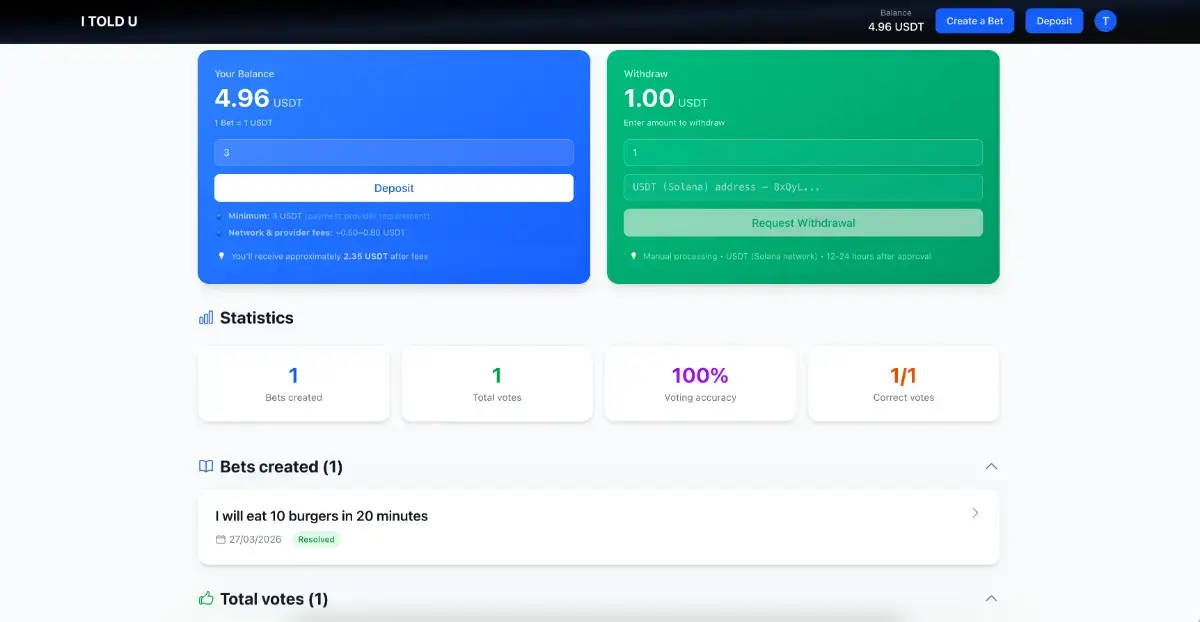Click the user avatar icon labeled T

[1105, 21]
